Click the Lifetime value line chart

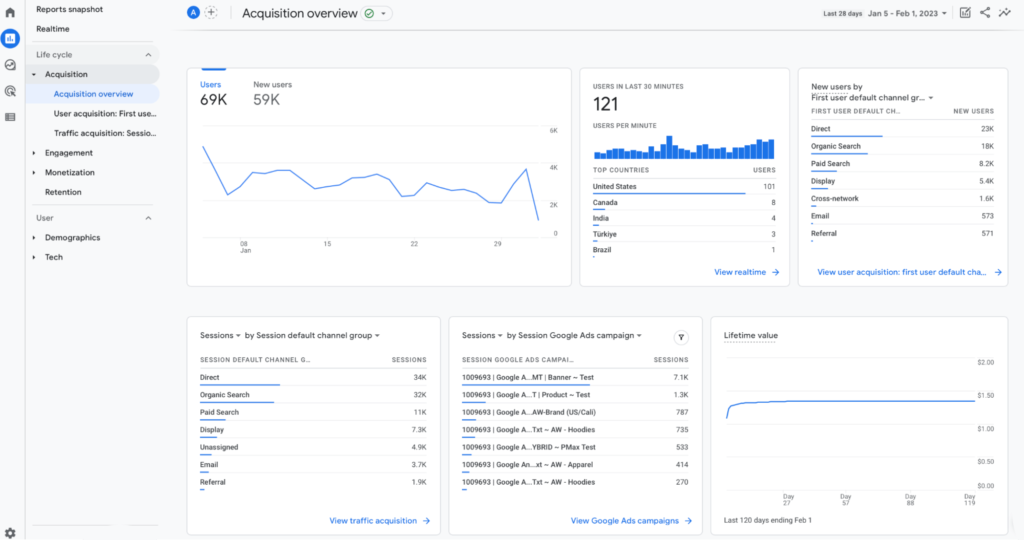point(850,423)
